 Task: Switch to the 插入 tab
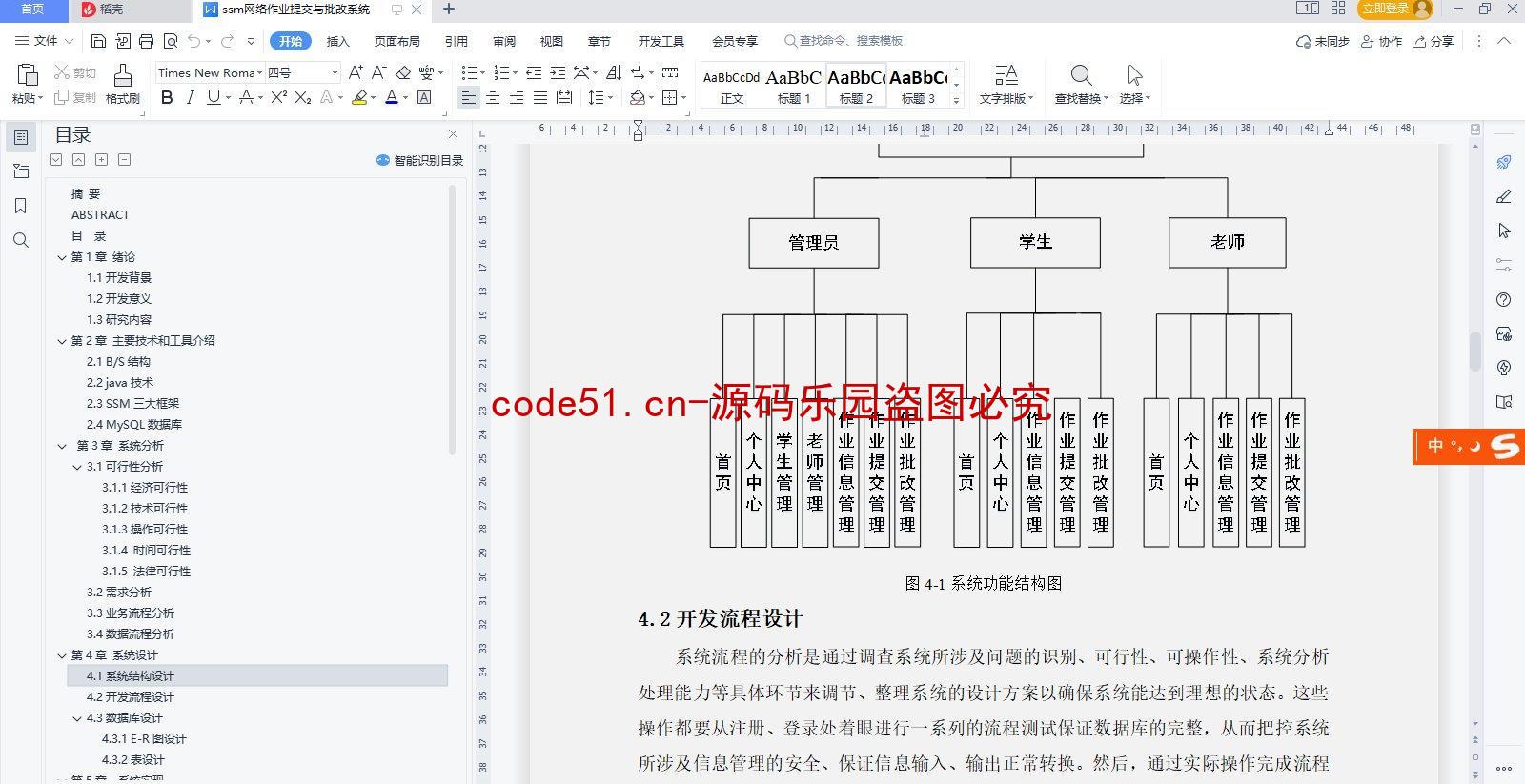point(337,41)
